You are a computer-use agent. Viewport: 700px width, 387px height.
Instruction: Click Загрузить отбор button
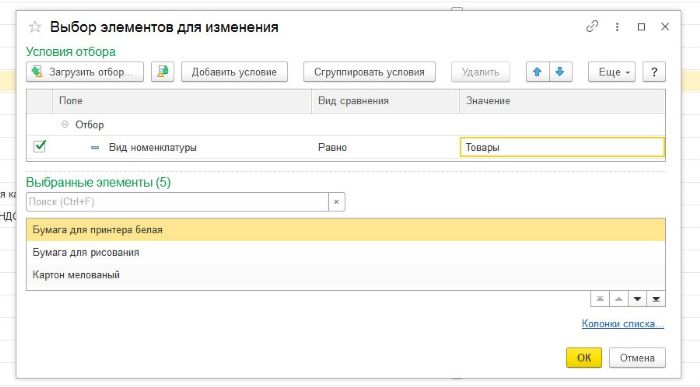(x=85, y=72)
